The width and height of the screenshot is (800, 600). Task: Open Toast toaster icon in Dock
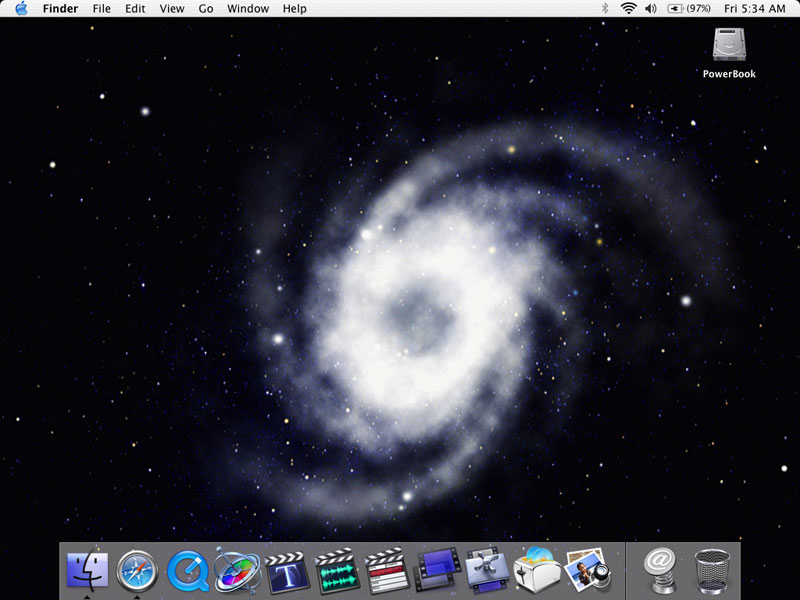click(537, 570)
